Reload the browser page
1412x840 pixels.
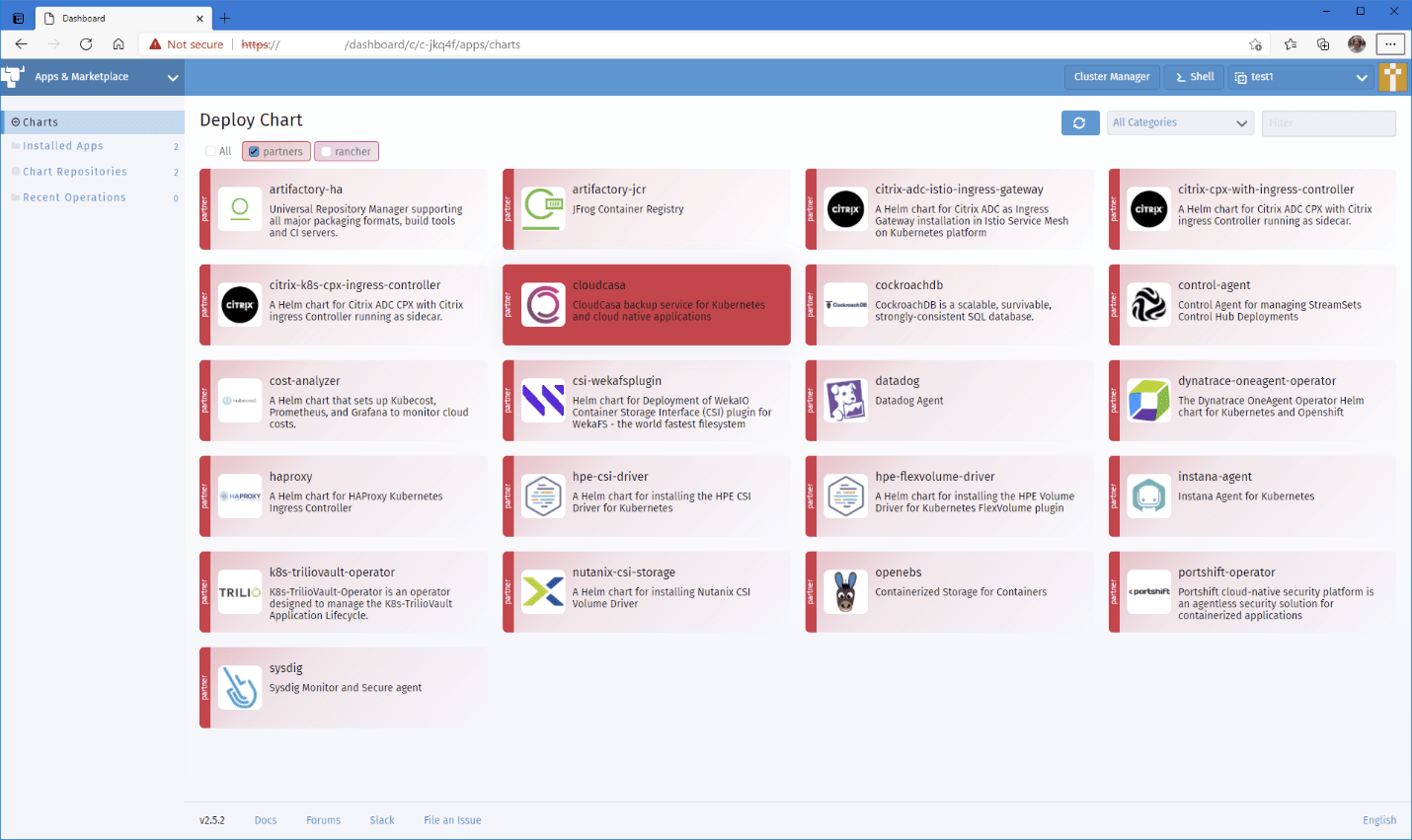pos(86,43)
